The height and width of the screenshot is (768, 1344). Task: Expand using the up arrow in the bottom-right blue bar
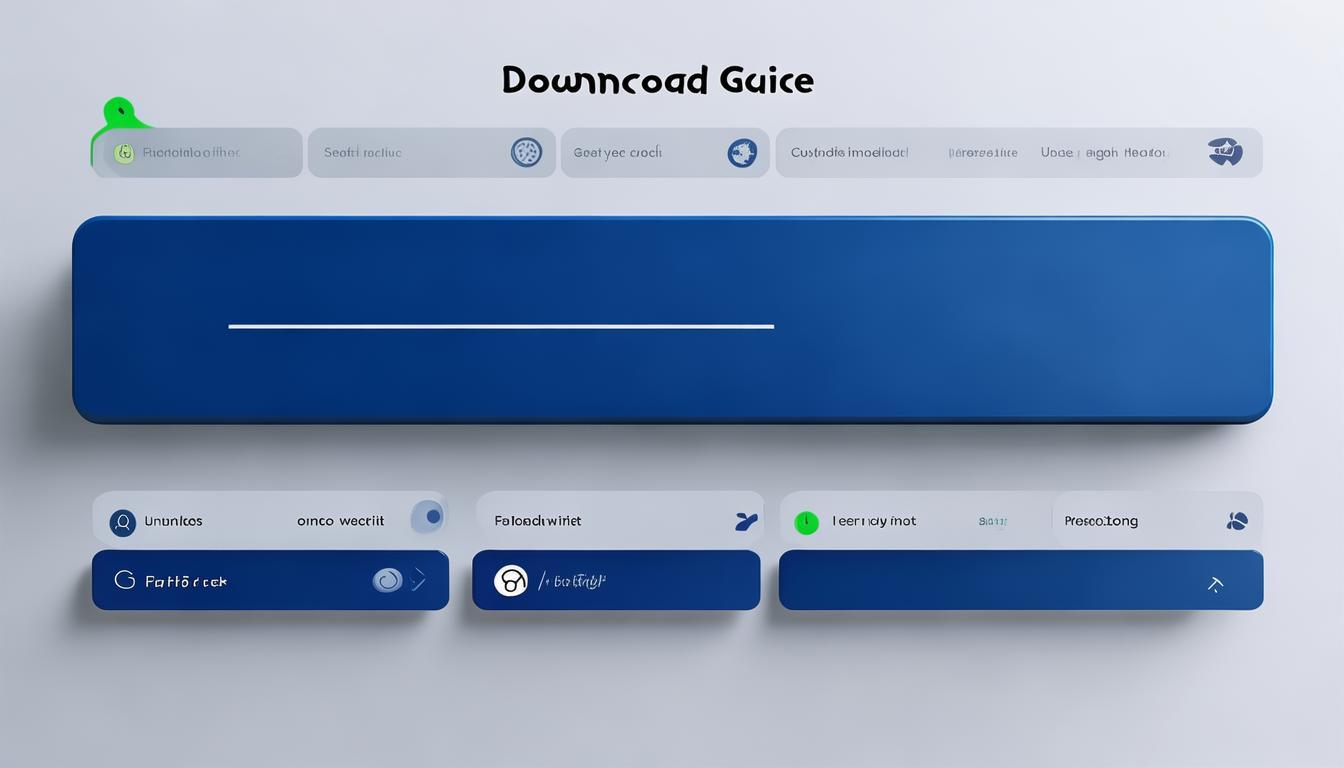(1215, 584)
